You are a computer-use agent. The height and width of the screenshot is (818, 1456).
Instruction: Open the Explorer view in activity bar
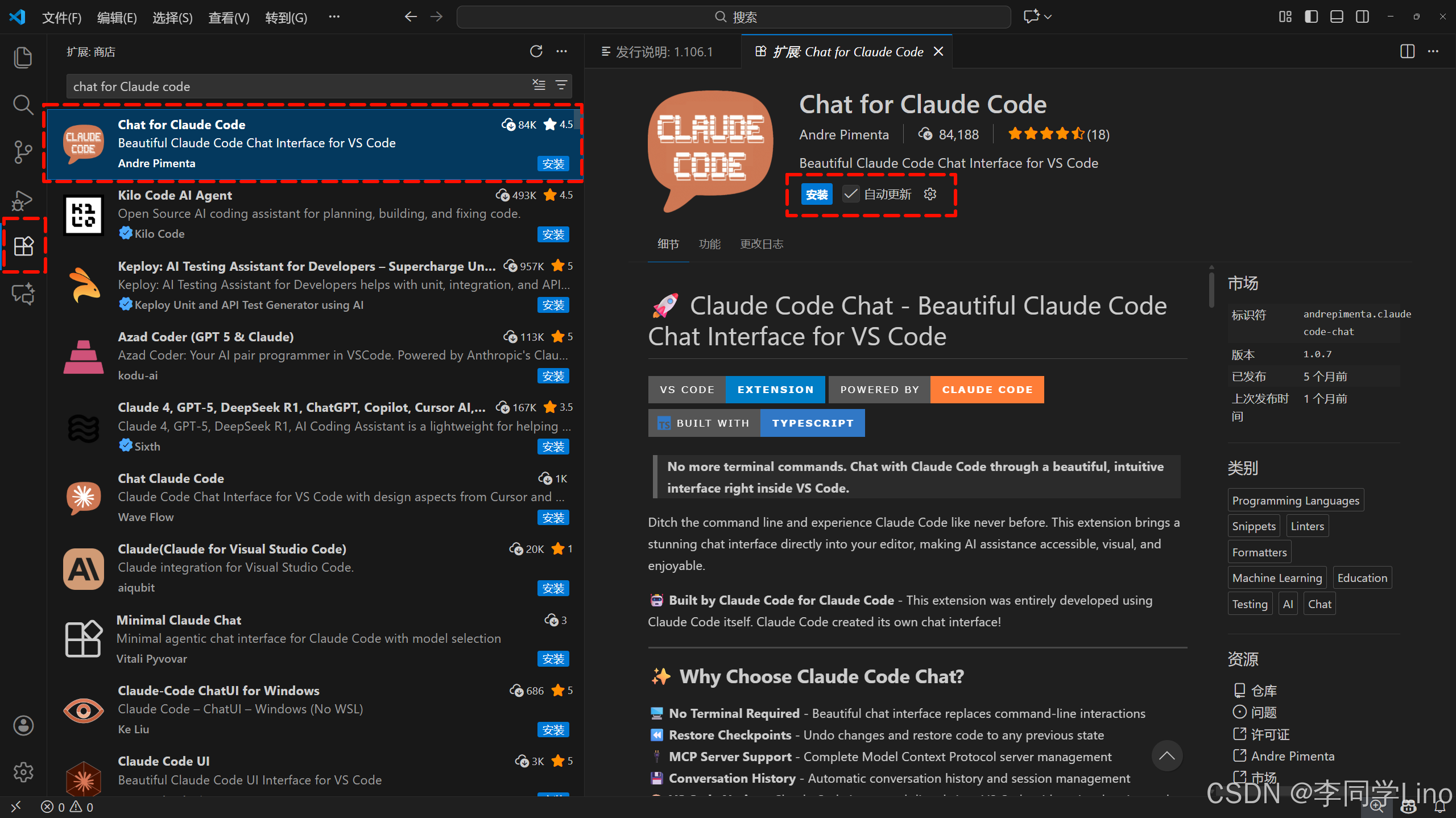23,57
